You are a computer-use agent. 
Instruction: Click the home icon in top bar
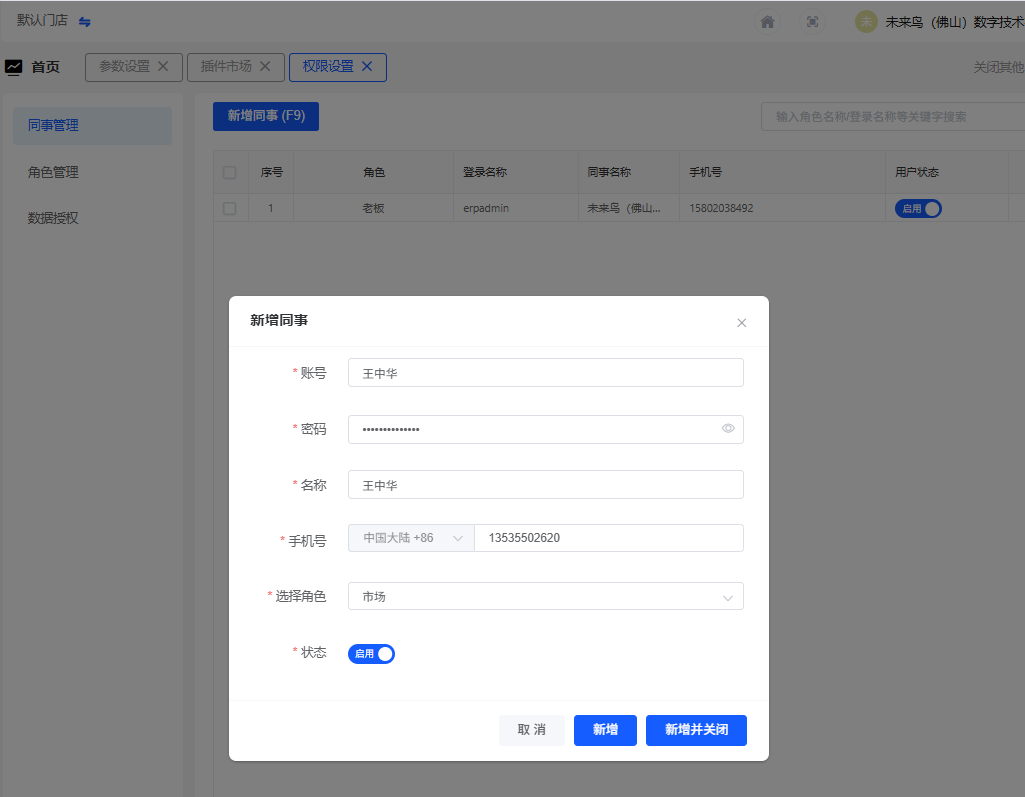pos(767,22)
